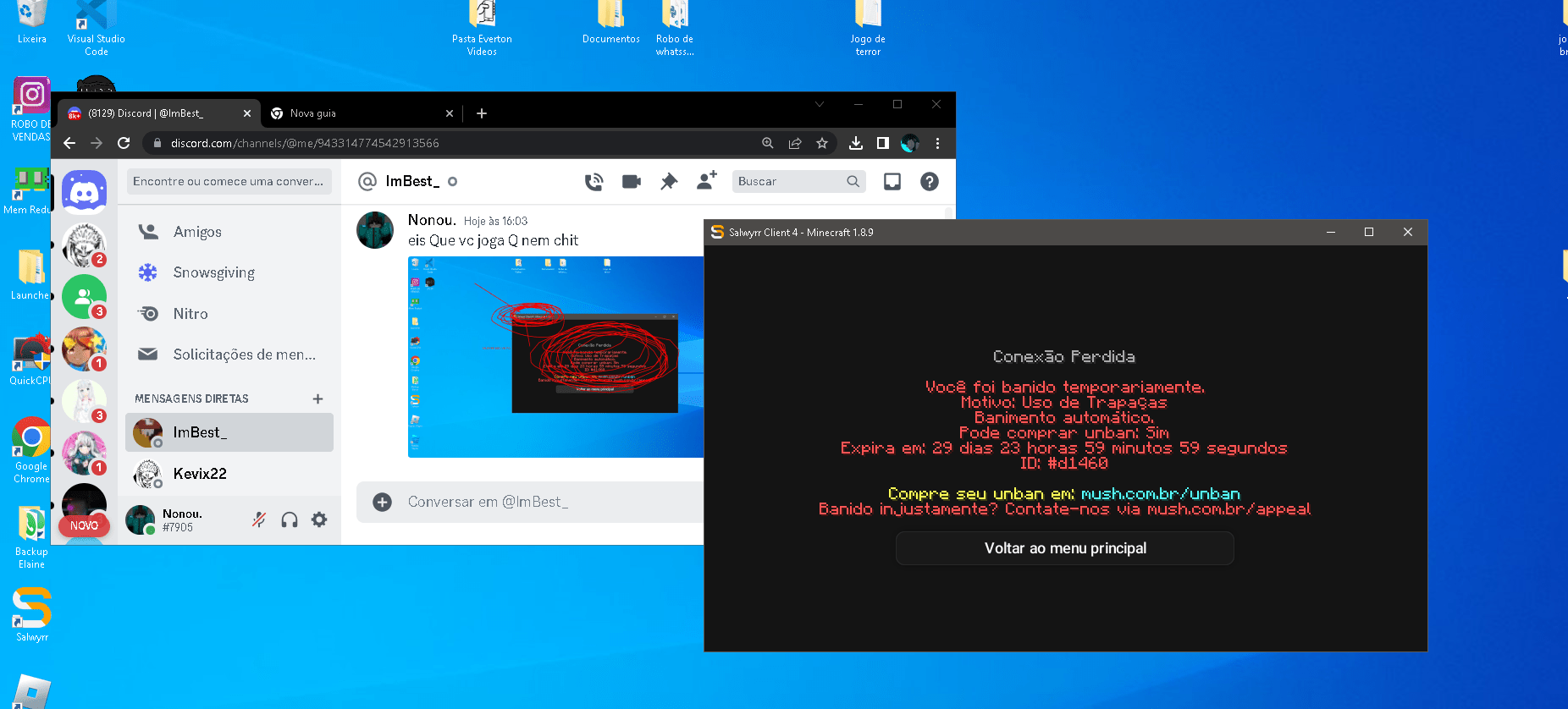Open Backup Elaine desktop icon
This screenshot has height=709, width=1568.
click(x=31, y=537)
